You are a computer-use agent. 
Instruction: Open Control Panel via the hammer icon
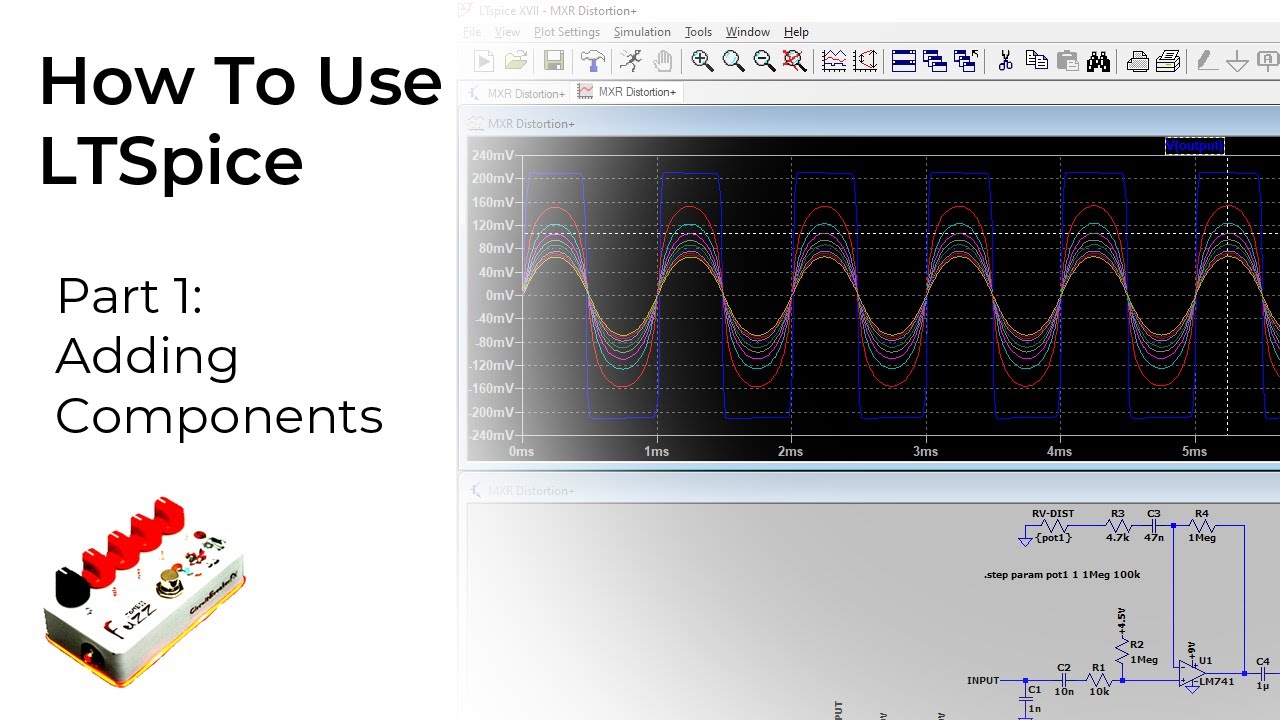(593, 61)
